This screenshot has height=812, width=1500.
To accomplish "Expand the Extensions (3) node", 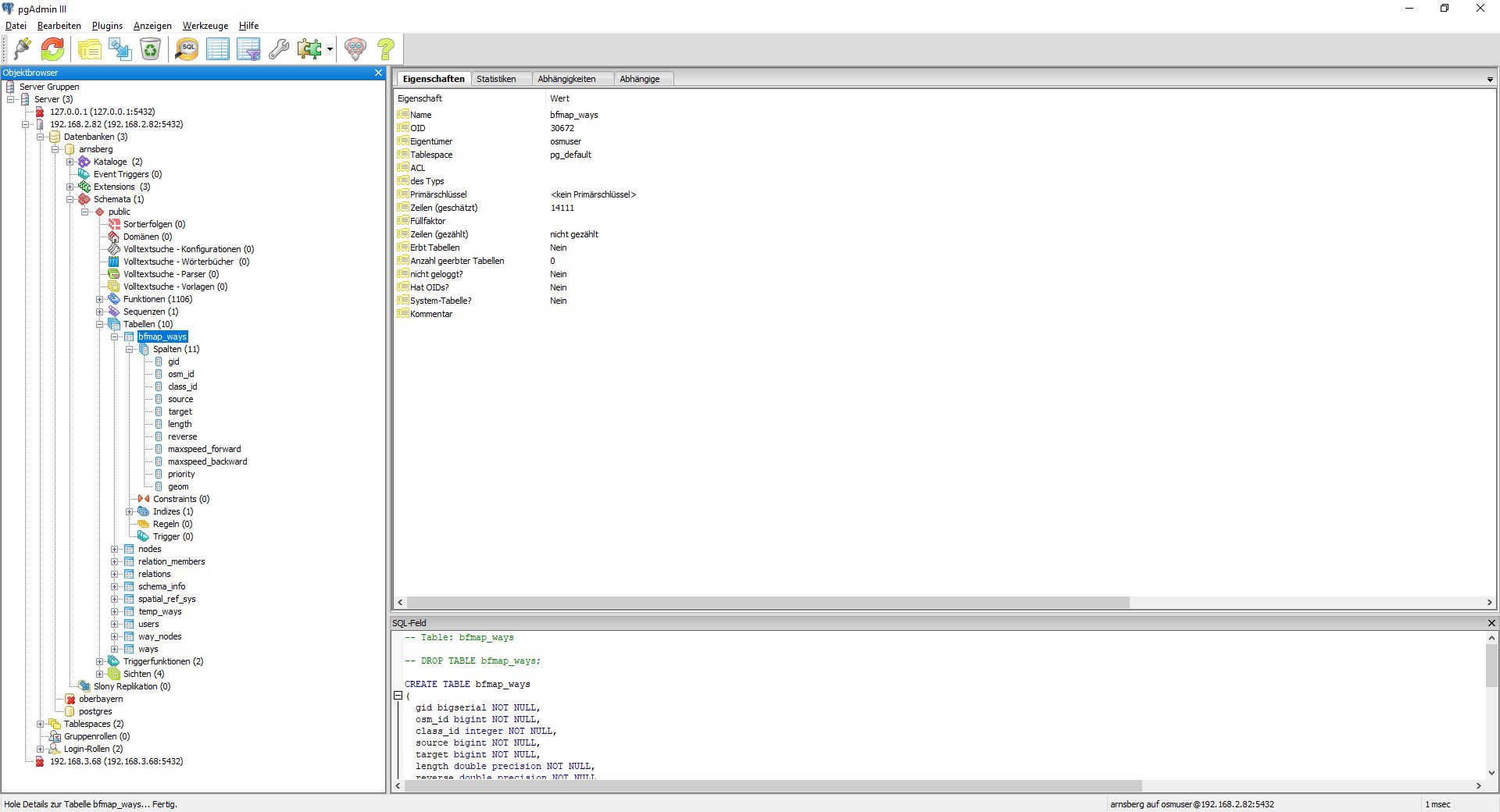I will [70, 187].
